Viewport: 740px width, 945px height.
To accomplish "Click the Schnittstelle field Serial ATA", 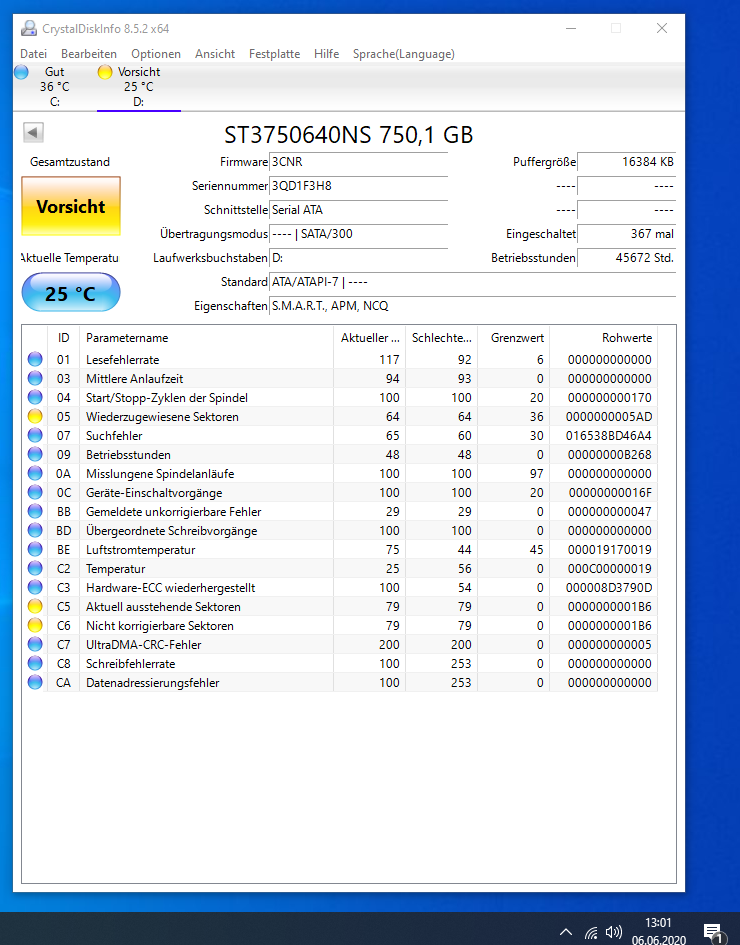I will click(359, 210).
